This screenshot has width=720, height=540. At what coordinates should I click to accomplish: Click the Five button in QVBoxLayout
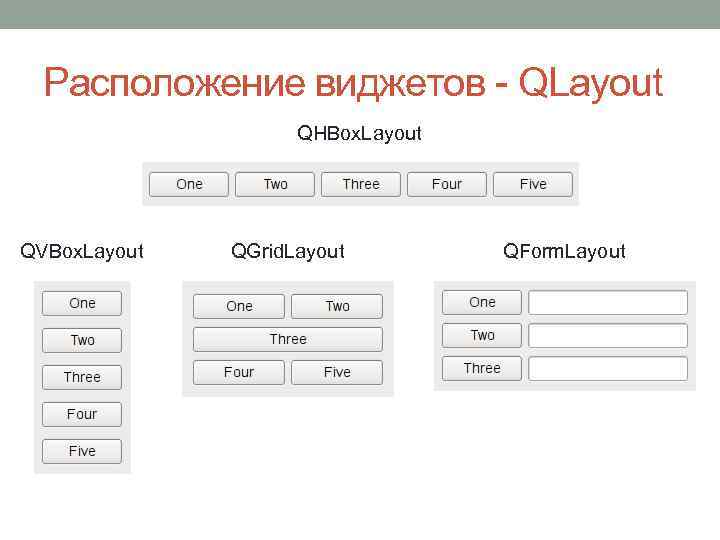point(82,451)
